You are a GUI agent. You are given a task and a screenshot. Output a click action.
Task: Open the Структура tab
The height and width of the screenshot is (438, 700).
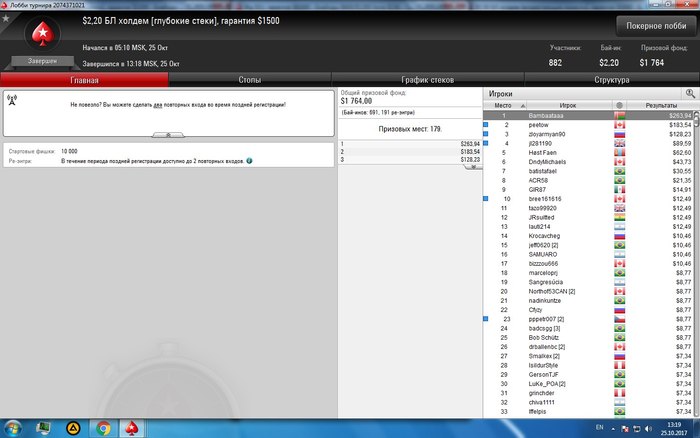click(612, 80)
